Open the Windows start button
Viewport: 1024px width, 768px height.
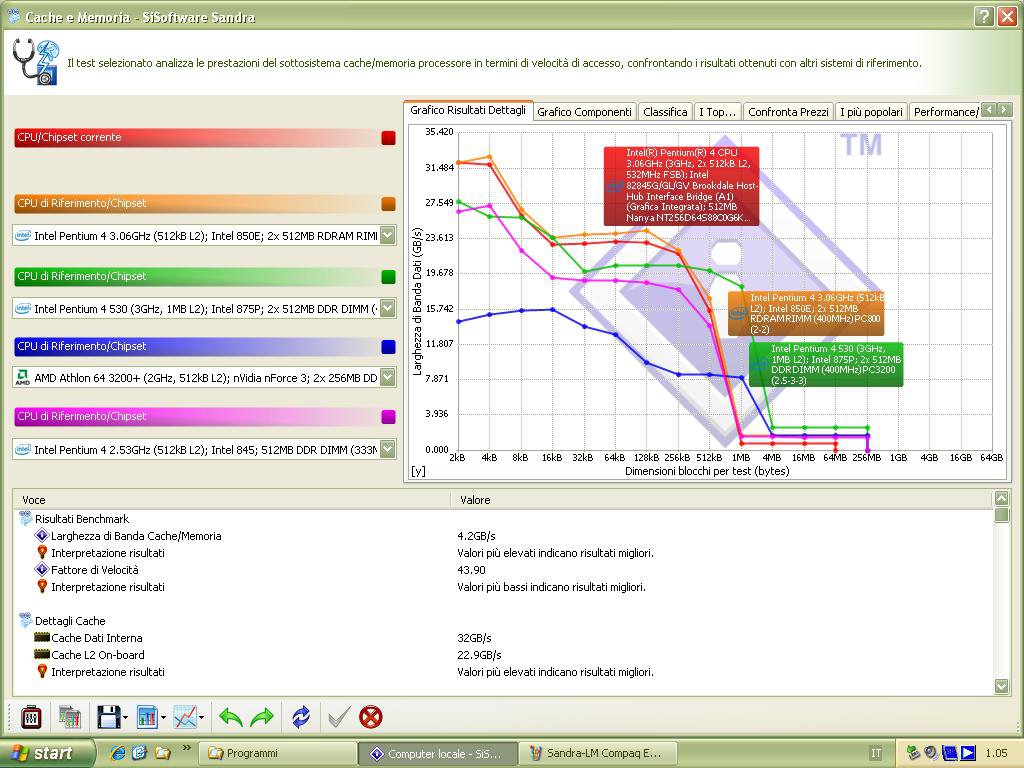coord(47,753)
